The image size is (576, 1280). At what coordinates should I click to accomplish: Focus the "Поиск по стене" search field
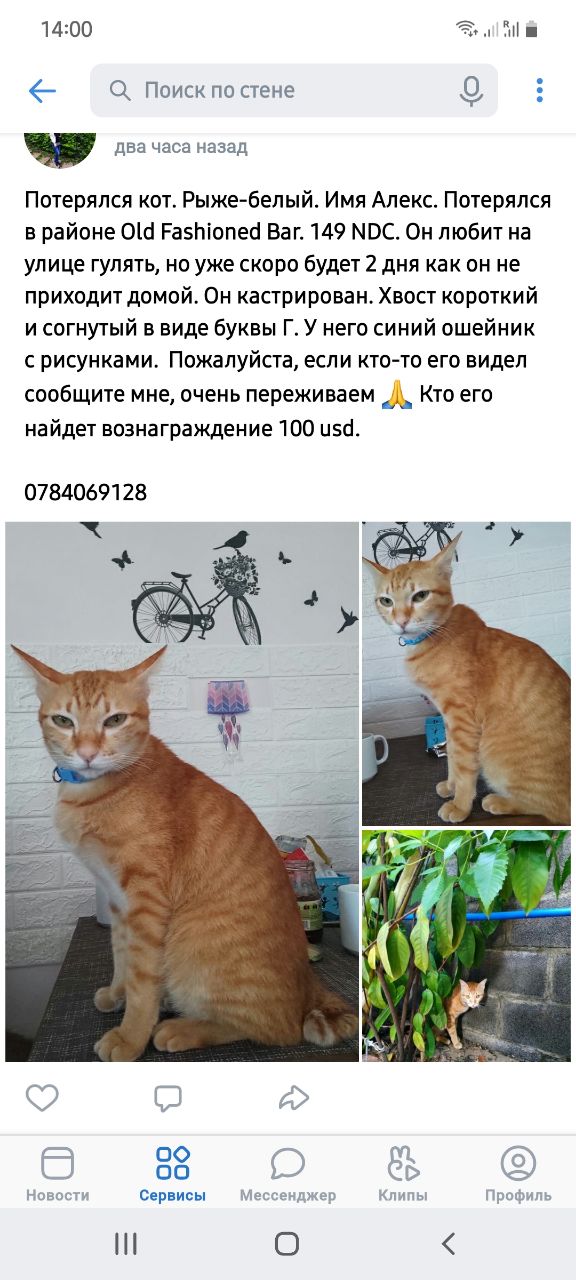[294, 91]
